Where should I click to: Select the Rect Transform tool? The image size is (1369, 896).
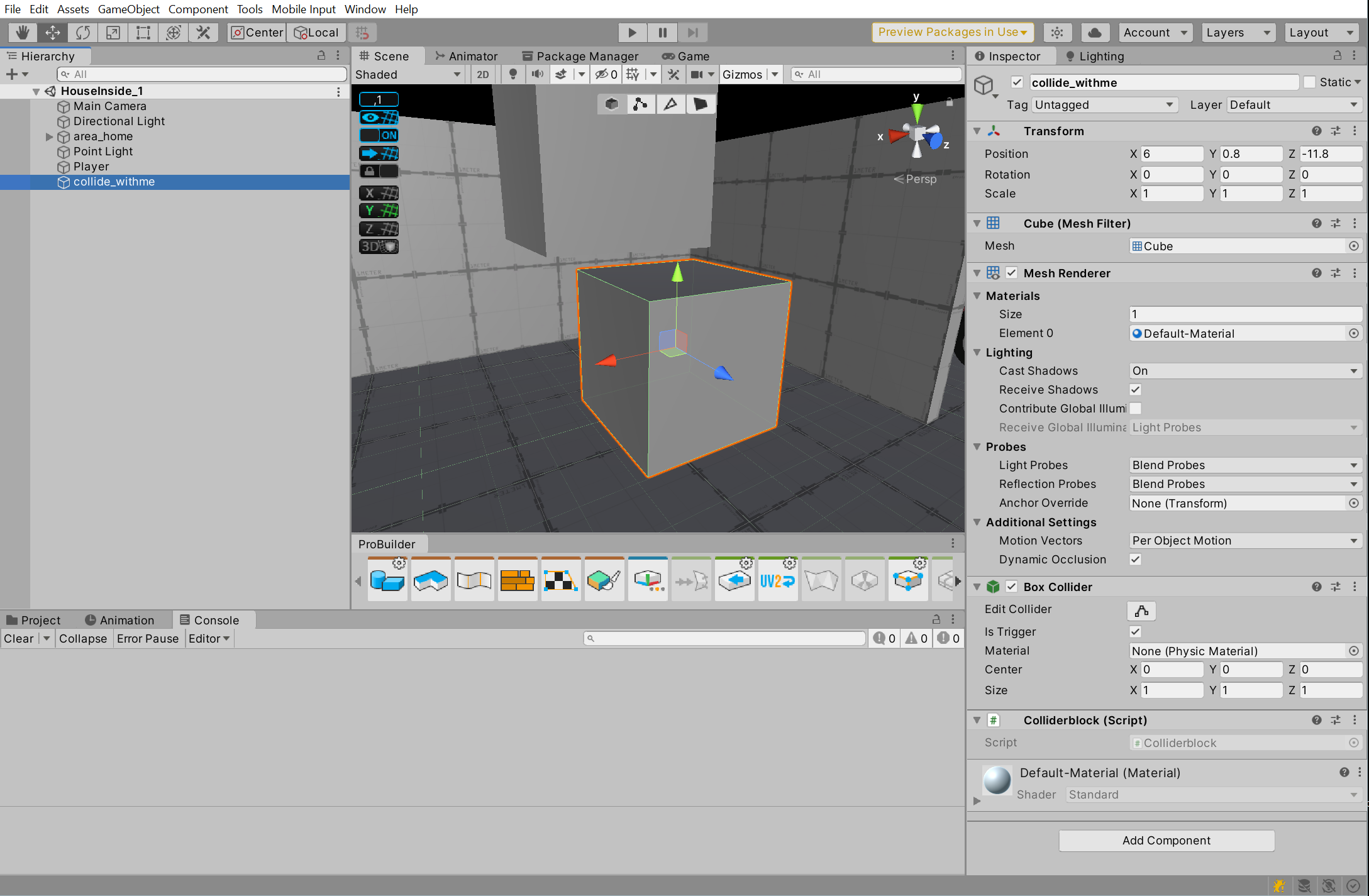[x=143, y=33]
